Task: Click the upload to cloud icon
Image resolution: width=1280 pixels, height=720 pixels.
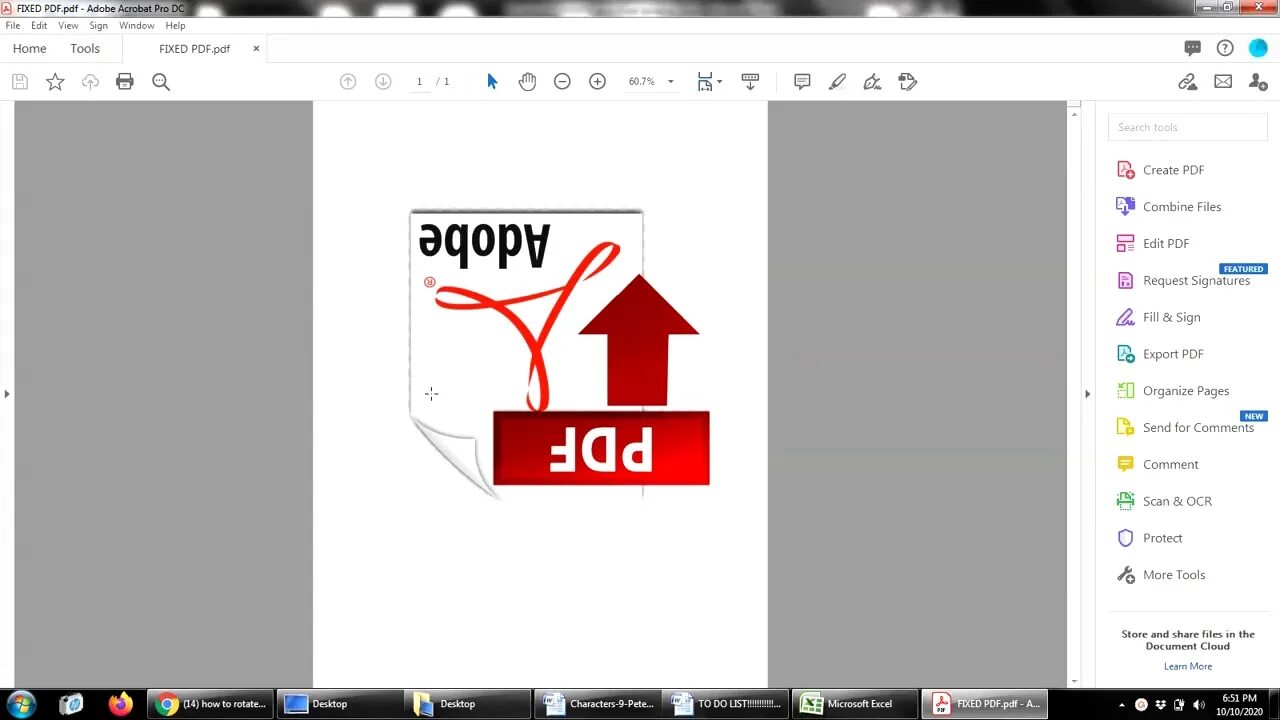Action: click(90, 82)
